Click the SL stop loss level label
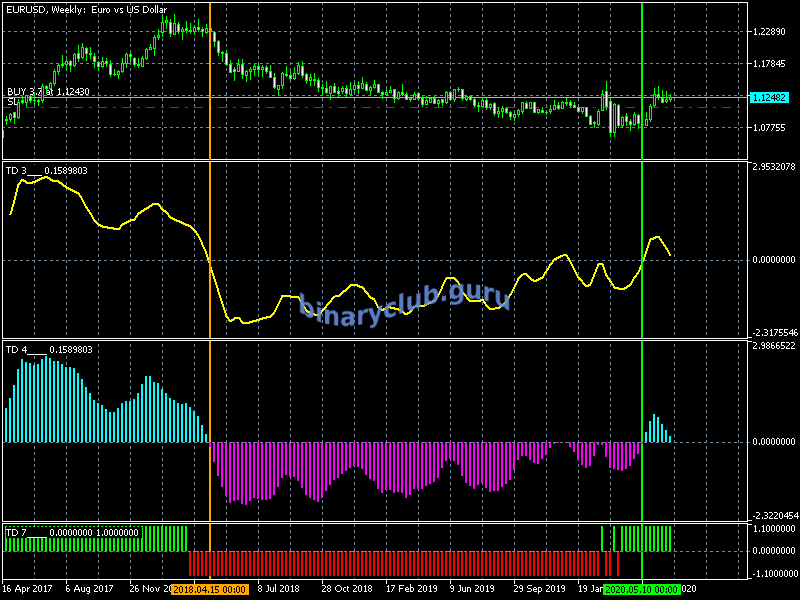 [11, 102]
